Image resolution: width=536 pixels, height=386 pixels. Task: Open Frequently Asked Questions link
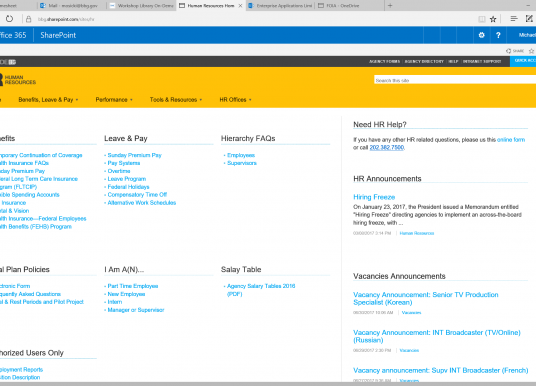(x=30, y=294)
